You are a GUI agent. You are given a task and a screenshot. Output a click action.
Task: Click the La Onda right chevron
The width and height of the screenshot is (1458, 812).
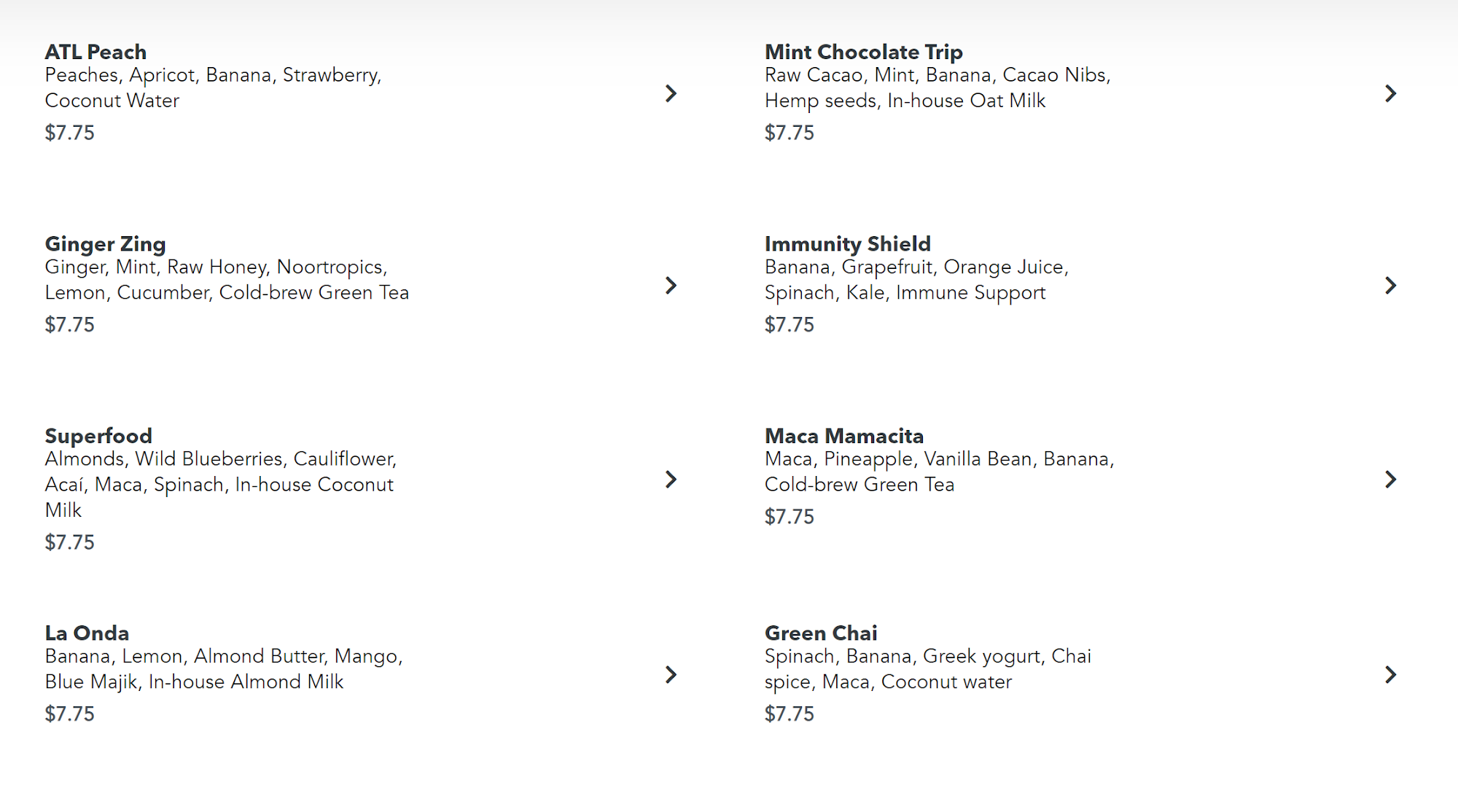[671, 674]
